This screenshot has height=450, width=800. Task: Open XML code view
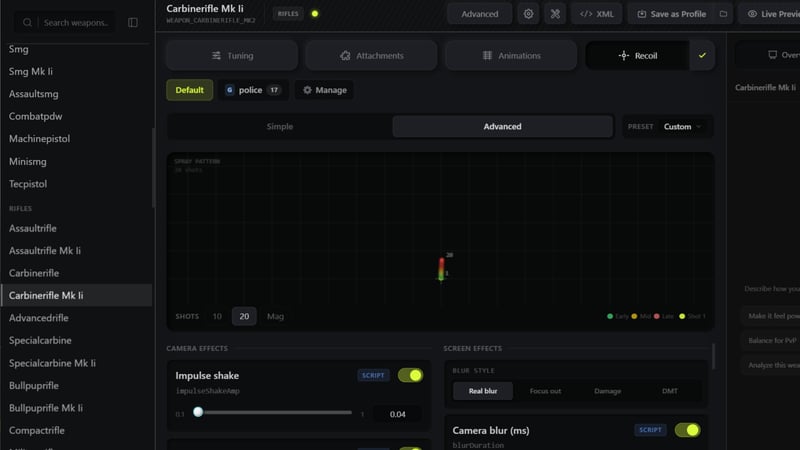[x=597, y=14]
